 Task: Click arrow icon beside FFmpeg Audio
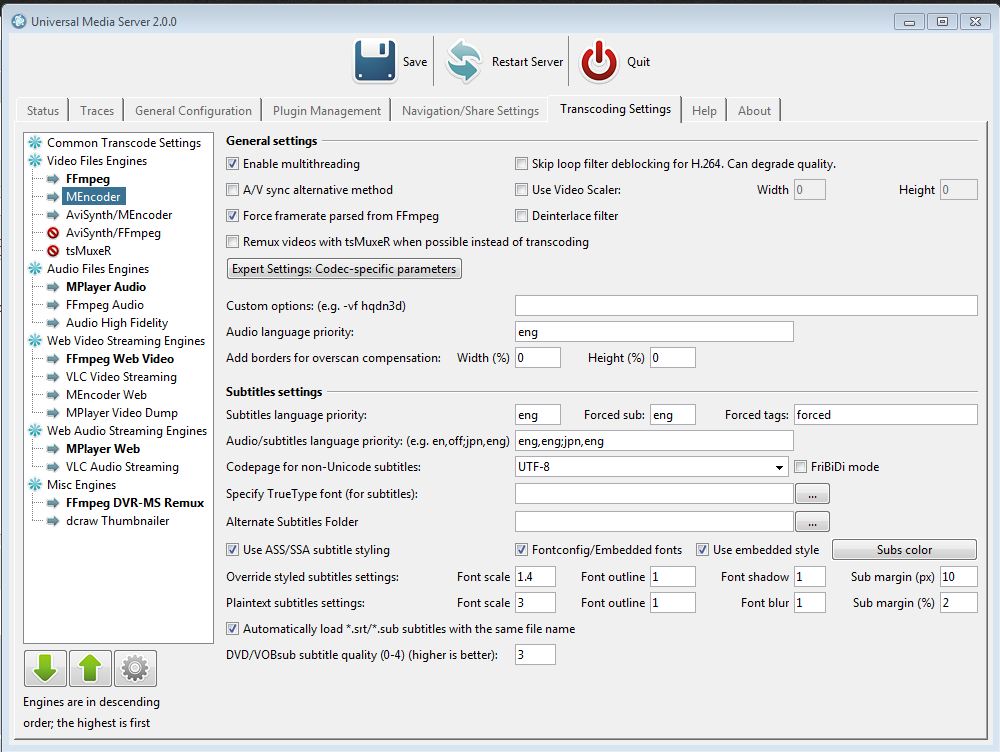(x=54, y=305)
